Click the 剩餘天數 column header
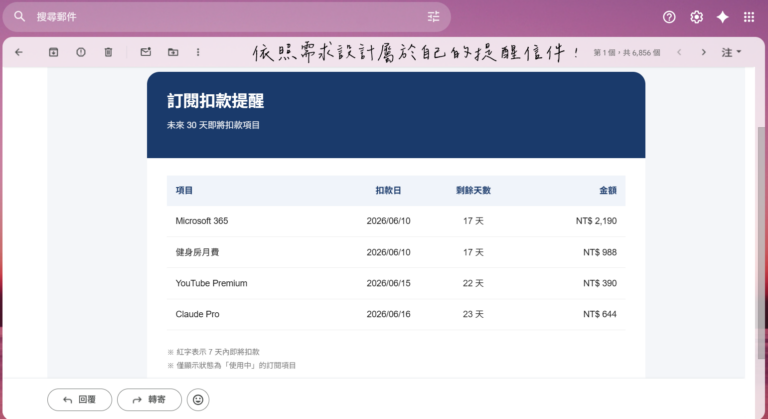This screenshot has width=768, height=419. 473,190
